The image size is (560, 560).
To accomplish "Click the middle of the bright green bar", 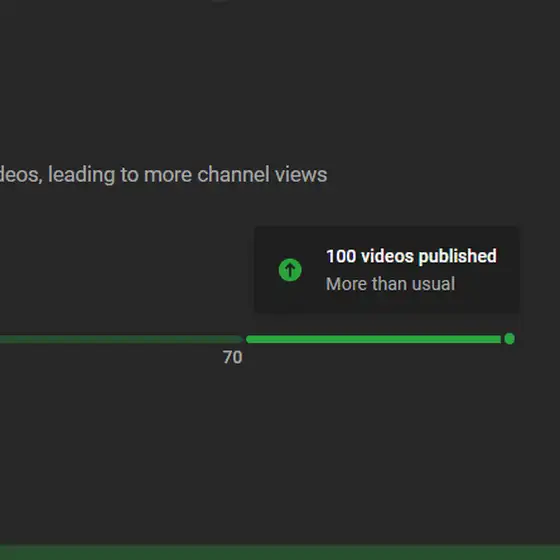I will tap(374, 339).
